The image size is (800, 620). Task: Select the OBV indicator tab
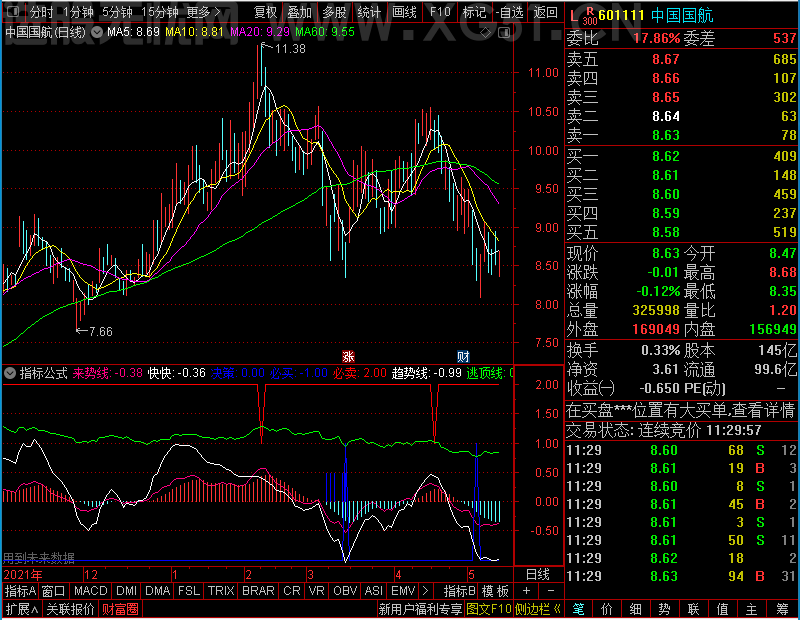pyautogui.click(x=345, y=591)
